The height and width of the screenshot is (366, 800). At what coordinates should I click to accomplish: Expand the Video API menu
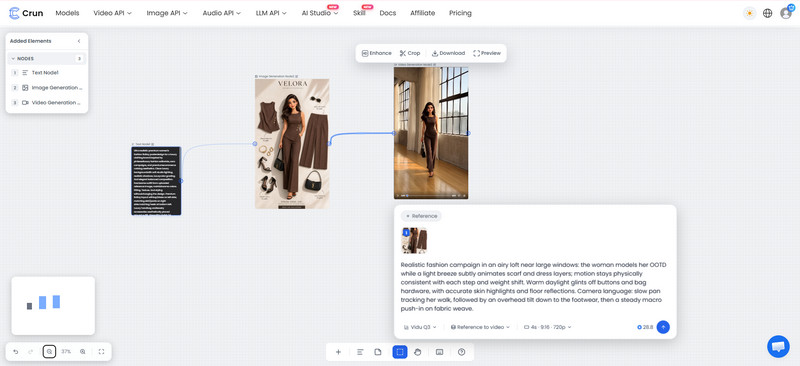pos(113,13)
